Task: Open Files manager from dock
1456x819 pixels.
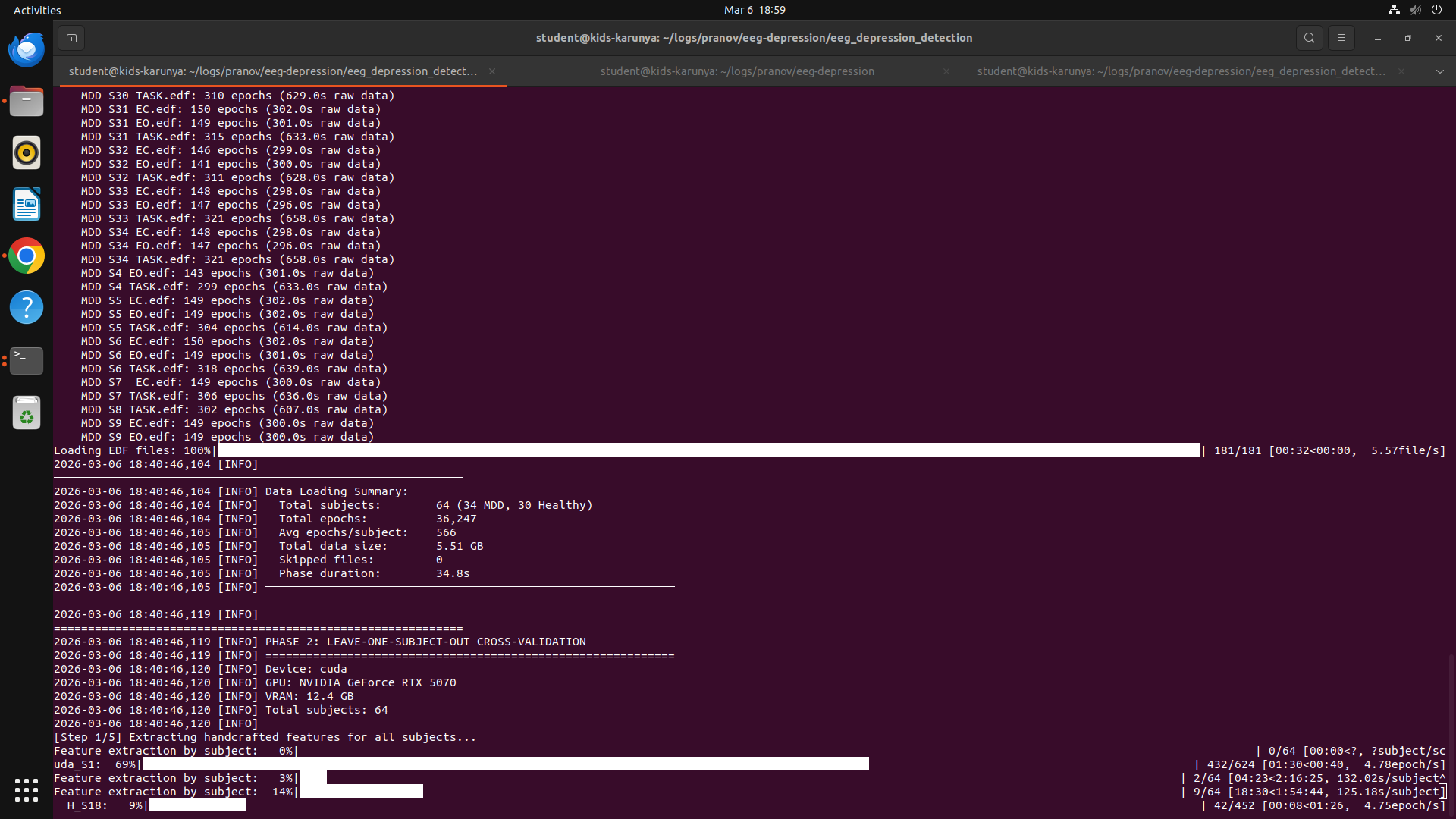Action: point(27,102)
